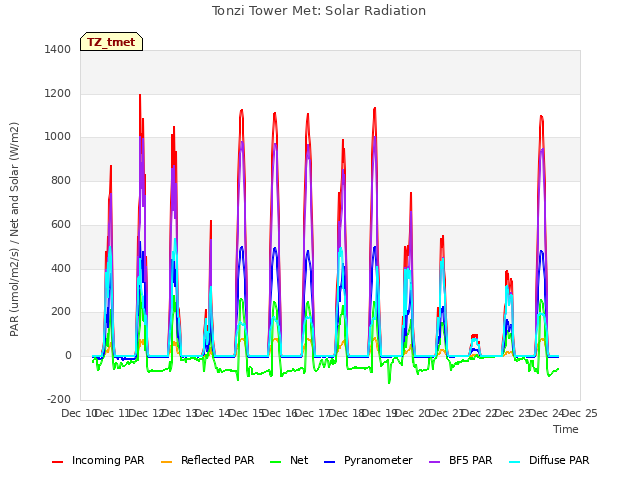Click the 200 y-axis tick label
The image size is (640, 480).
(61, 312)
